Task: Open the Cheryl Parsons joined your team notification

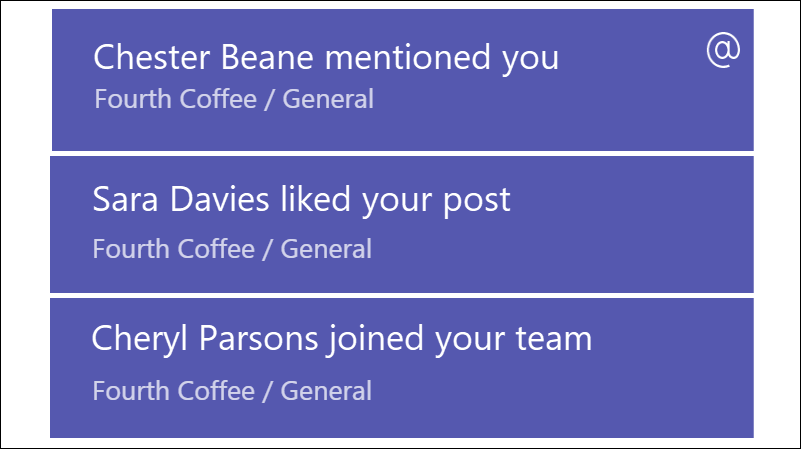Action: (x=402, y=368)
